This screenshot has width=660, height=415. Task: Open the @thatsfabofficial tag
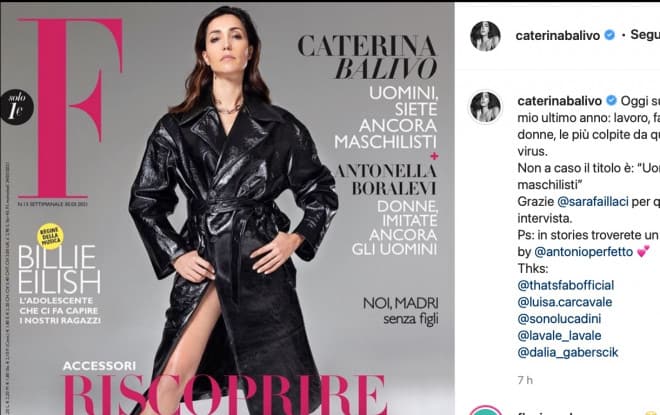pos(566,285)
